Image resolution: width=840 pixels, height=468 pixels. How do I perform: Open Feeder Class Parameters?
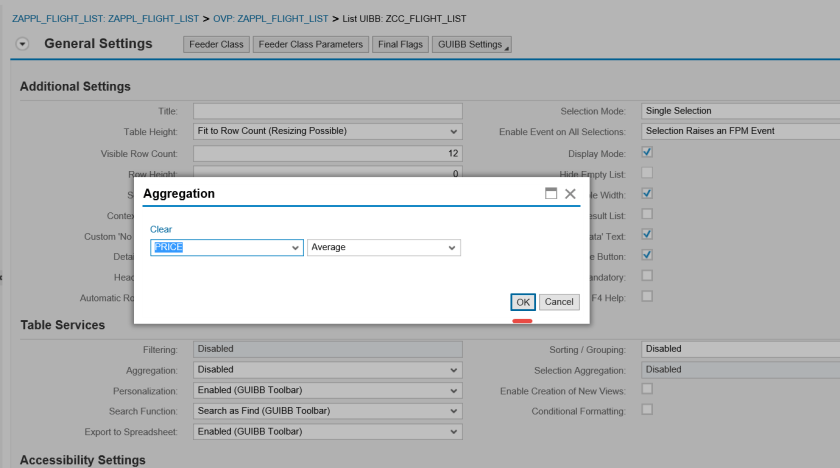coord(310,45)
